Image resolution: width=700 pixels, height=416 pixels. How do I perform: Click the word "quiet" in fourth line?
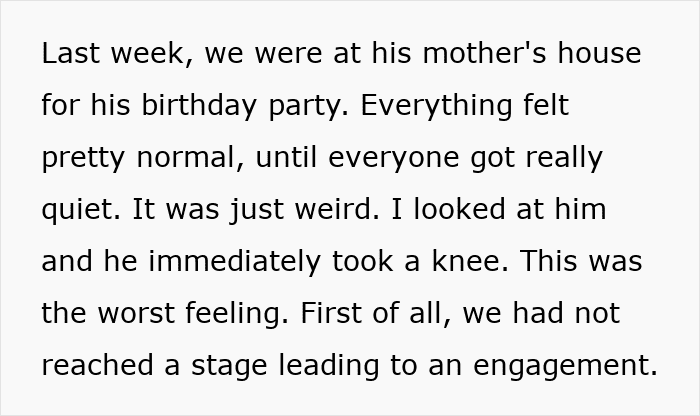pyautogui.click(x=80, y=210)
